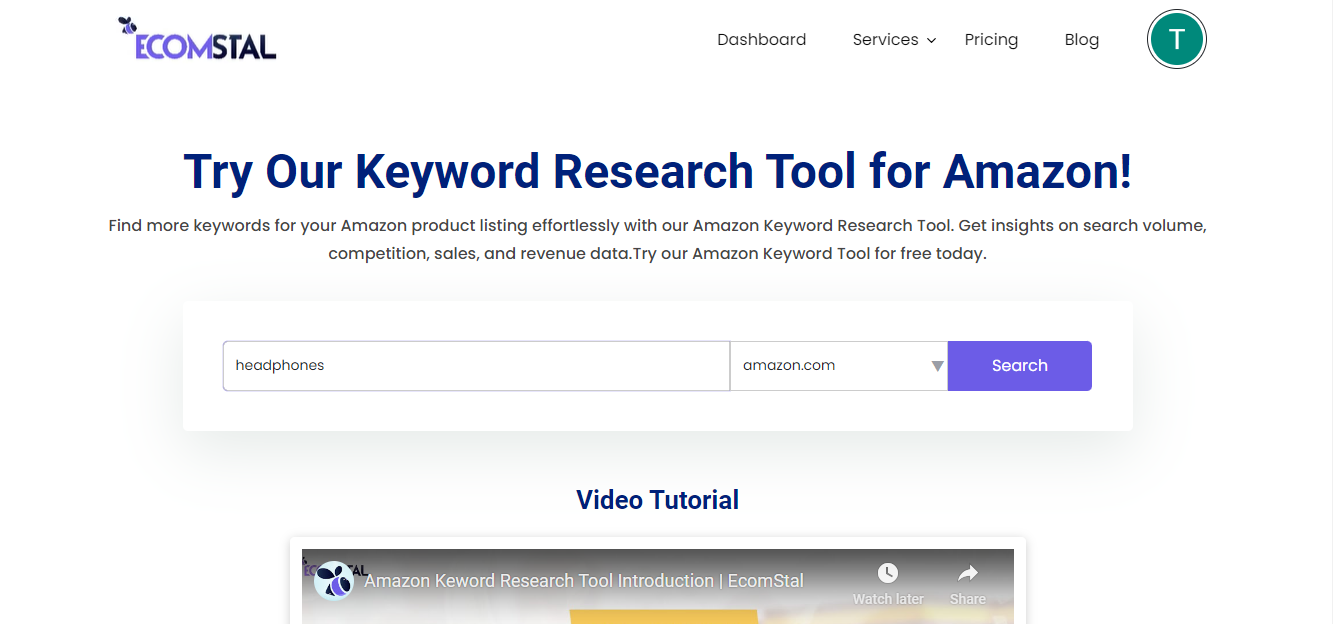Open the Blog menu item
Viewport: 1333px width, 624px height.
pyautogui.click(x=1081, y=39)
